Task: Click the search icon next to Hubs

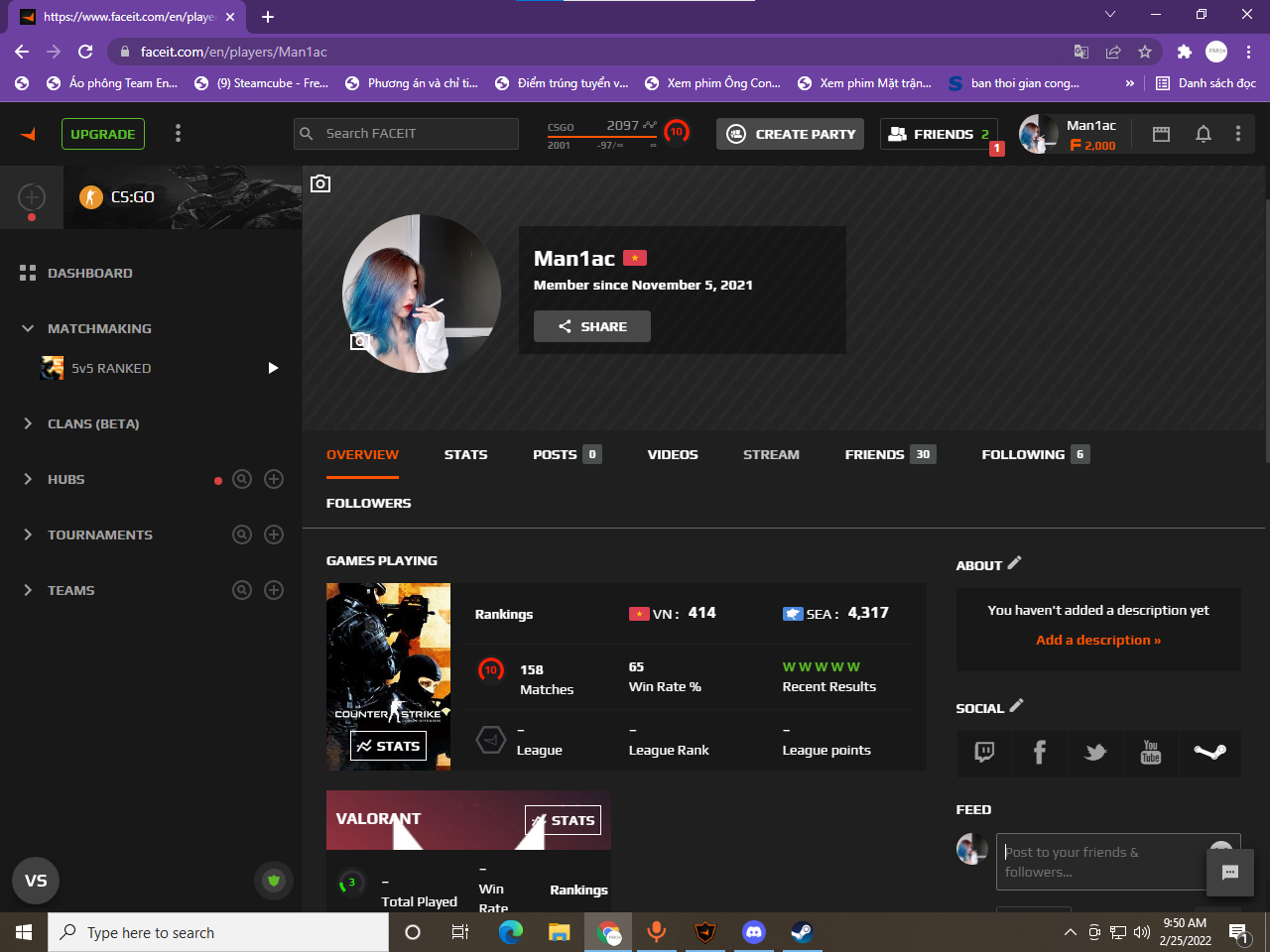Action: tap(242, 479)
